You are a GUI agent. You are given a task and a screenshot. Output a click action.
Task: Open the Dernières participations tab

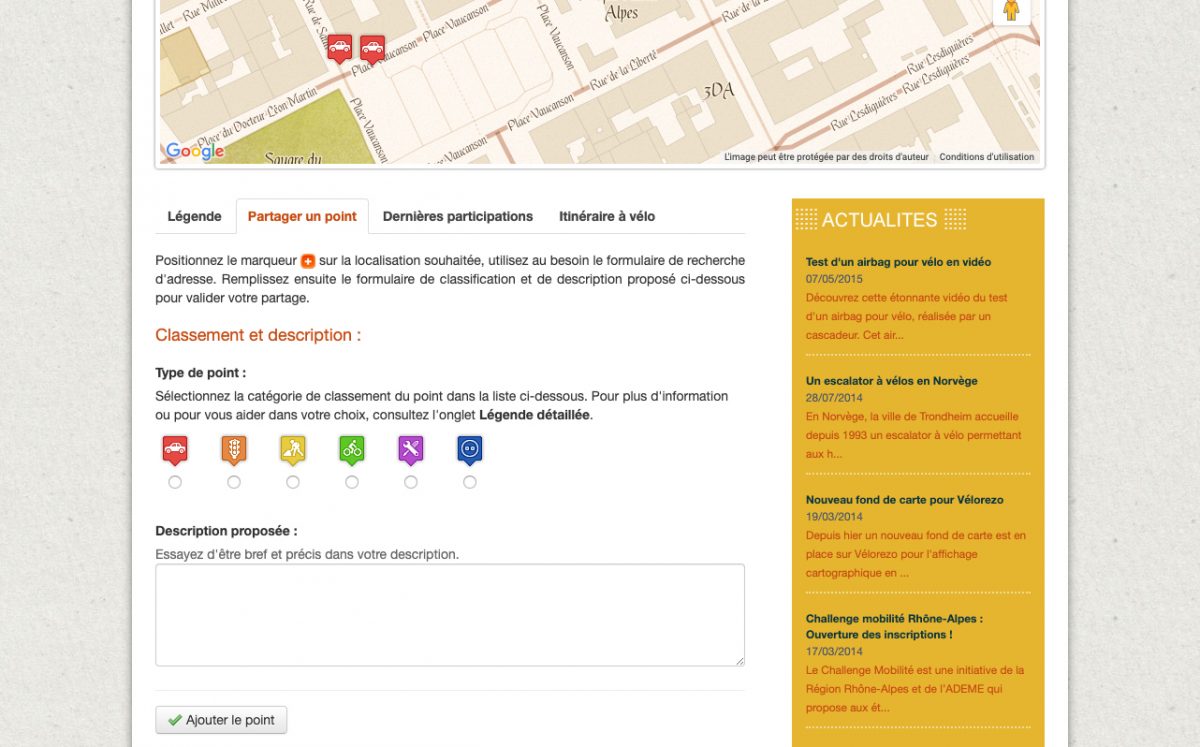tap(458, 216)
